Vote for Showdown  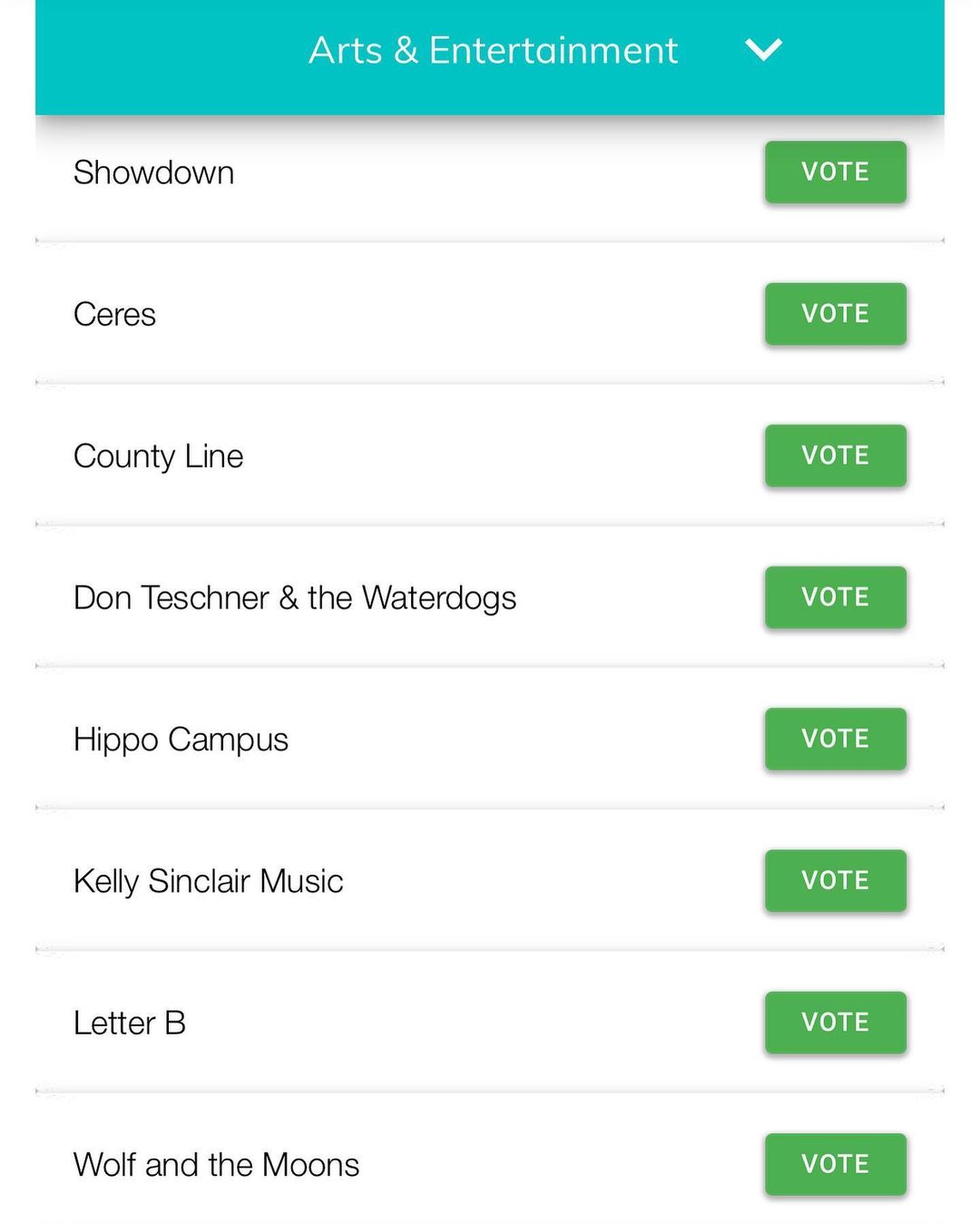click(835, 171)
